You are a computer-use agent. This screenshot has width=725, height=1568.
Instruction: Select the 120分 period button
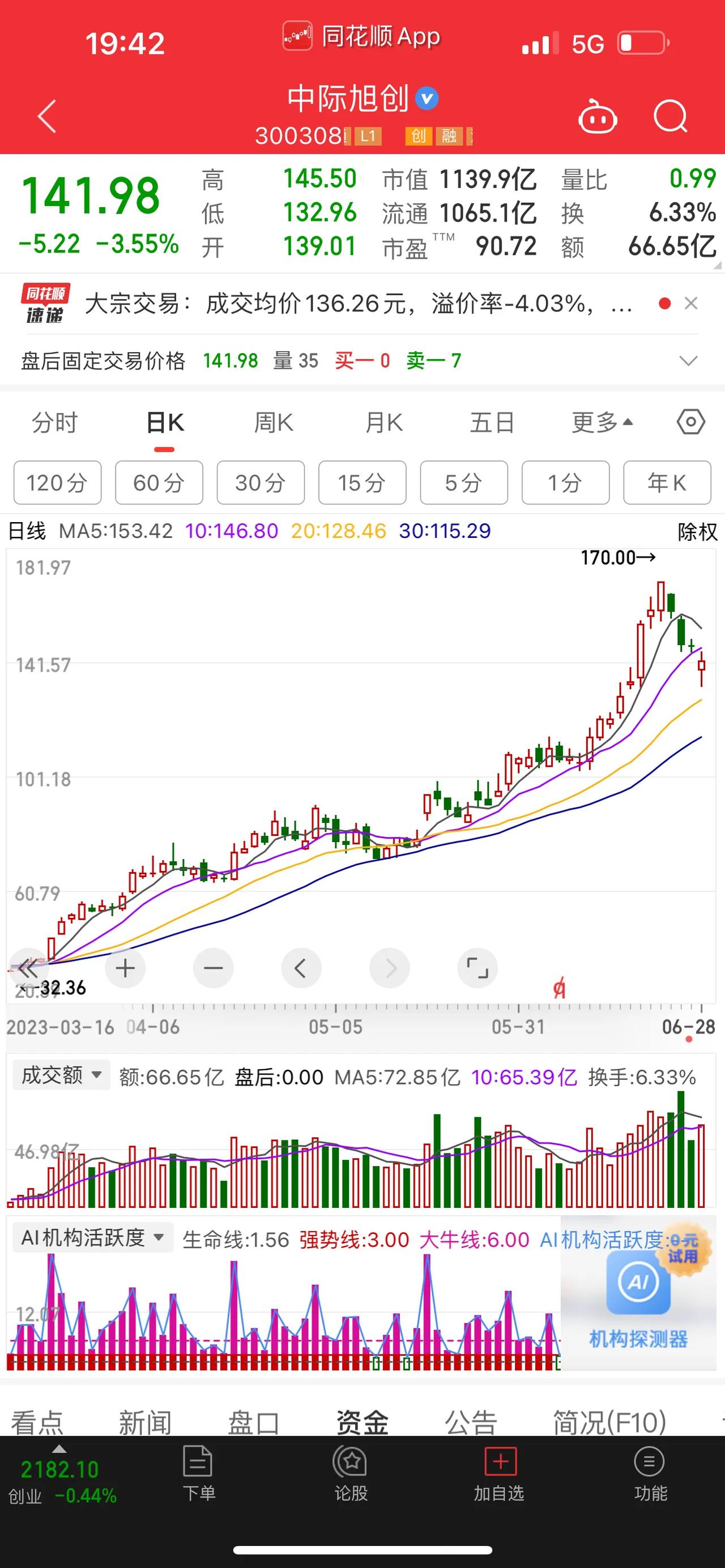(x=57, y=482)
